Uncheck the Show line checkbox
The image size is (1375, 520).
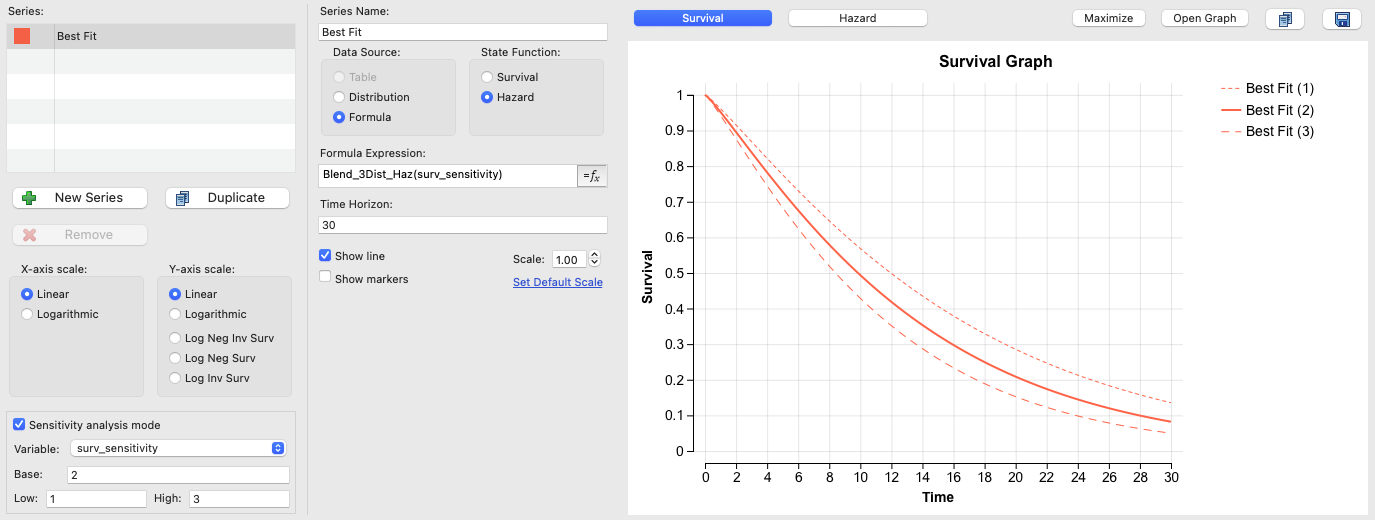click(325, 256)
